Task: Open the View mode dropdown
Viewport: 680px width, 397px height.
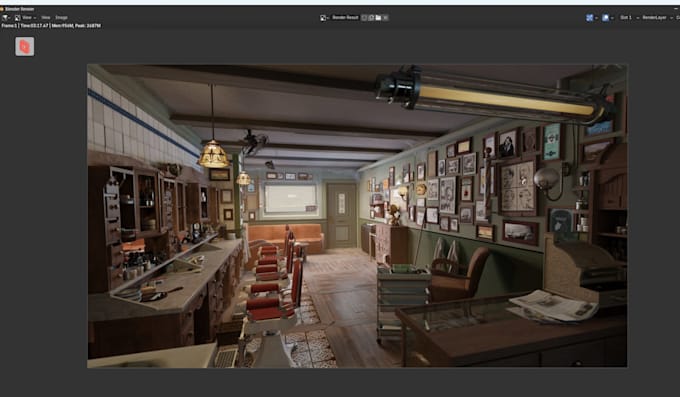Action: point(26,18)
